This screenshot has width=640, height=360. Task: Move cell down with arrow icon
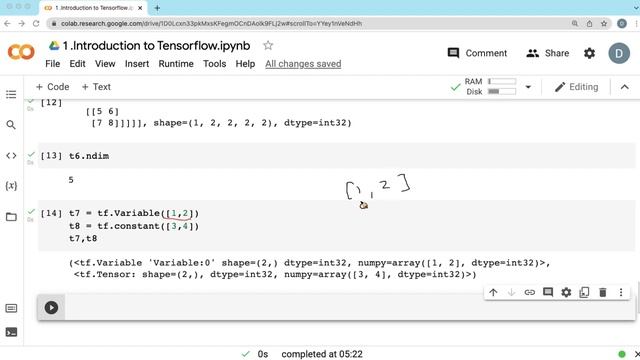pyautogui.click(x=511, y=292)
